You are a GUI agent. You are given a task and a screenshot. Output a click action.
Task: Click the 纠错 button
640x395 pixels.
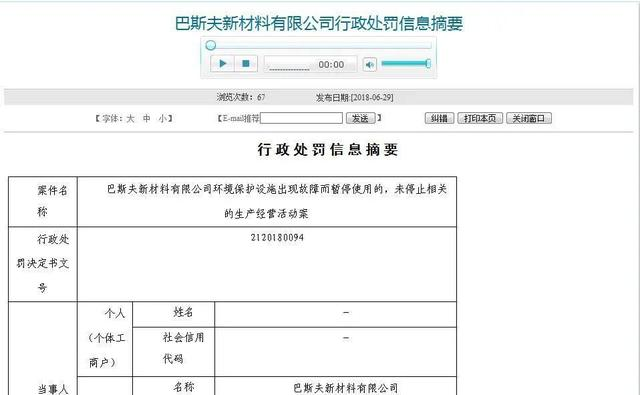coord(439,118)
